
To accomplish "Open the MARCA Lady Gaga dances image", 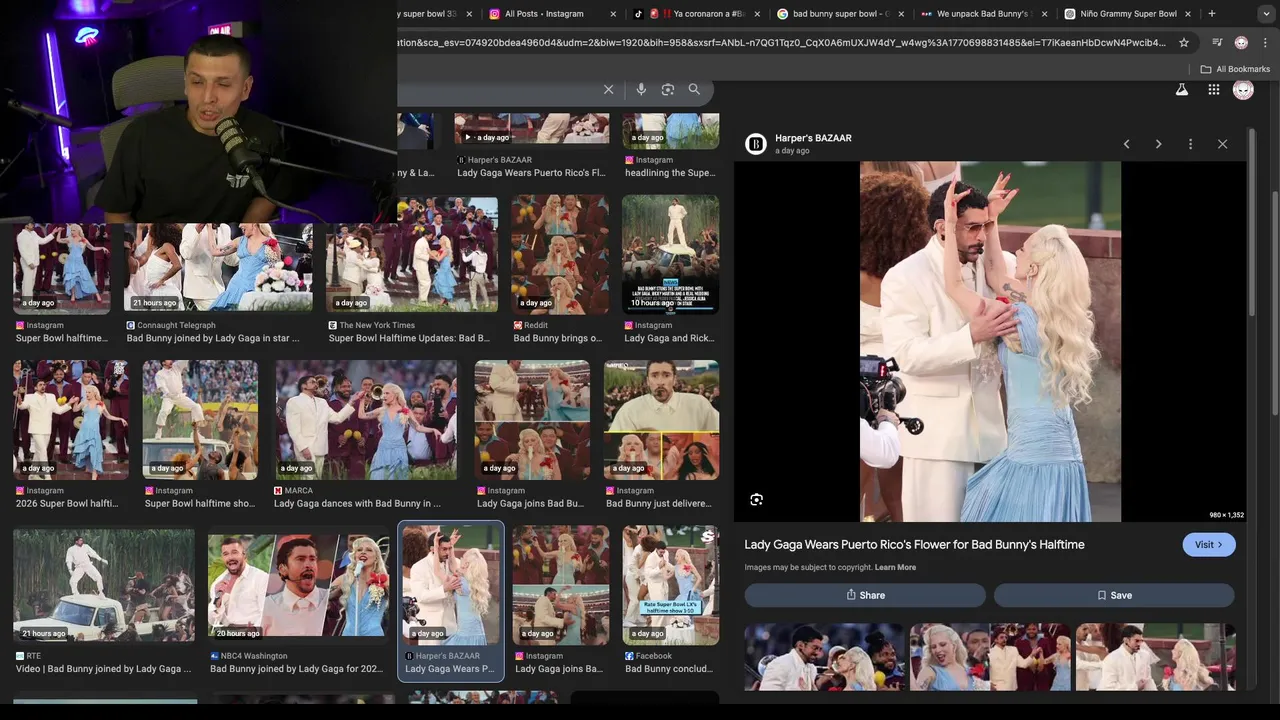I will tap(366, 420).
